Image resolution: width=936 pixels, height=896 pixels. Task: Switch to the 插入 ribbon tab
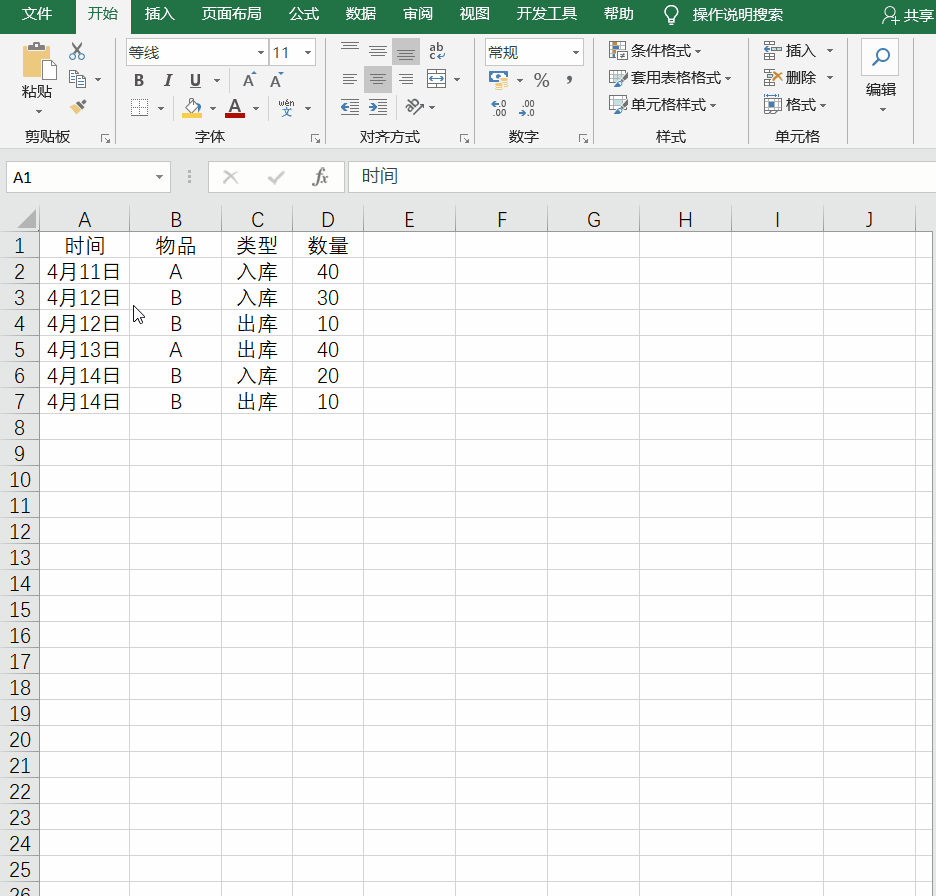point(159,14)
